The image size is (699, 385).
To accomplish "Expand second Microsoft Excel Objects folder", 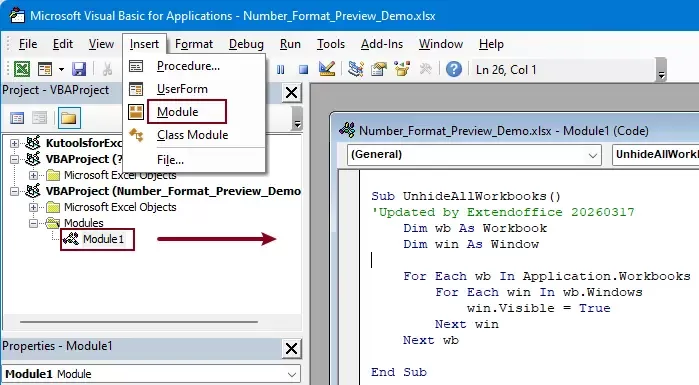I will point(33,207).
